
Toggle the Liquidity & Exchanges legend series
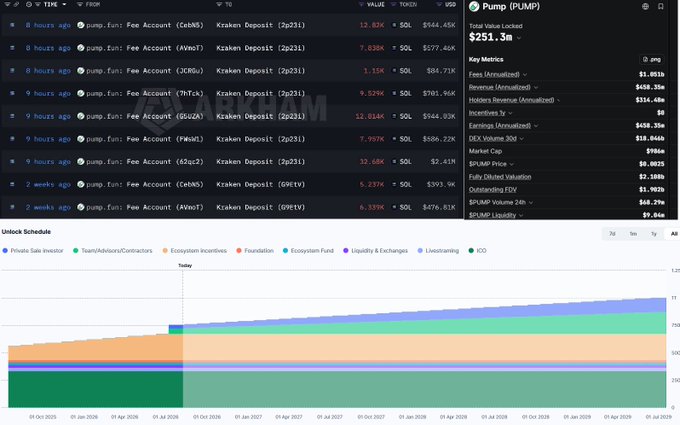tap(376, 251)
